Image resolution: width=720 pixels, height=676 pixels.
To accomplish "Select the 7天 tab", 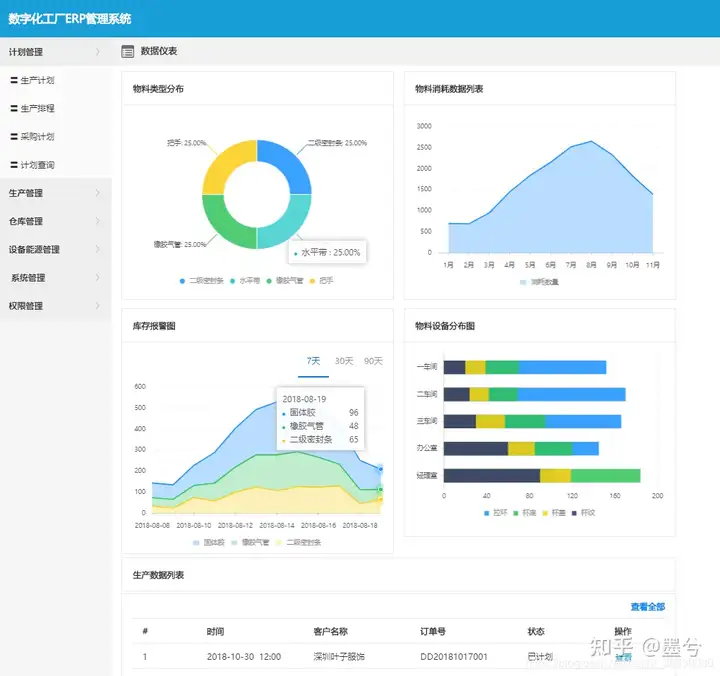I will (313, 361).
